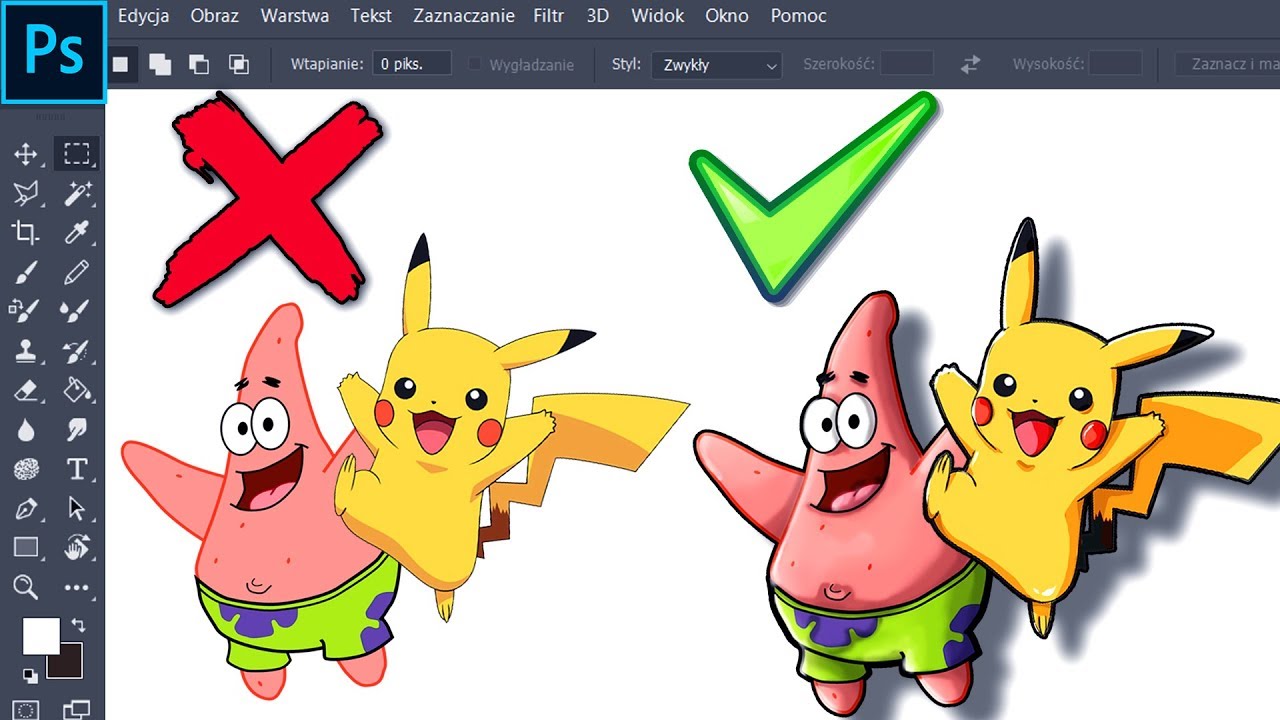Choose Add to selection mode

[x=160, y=65]
